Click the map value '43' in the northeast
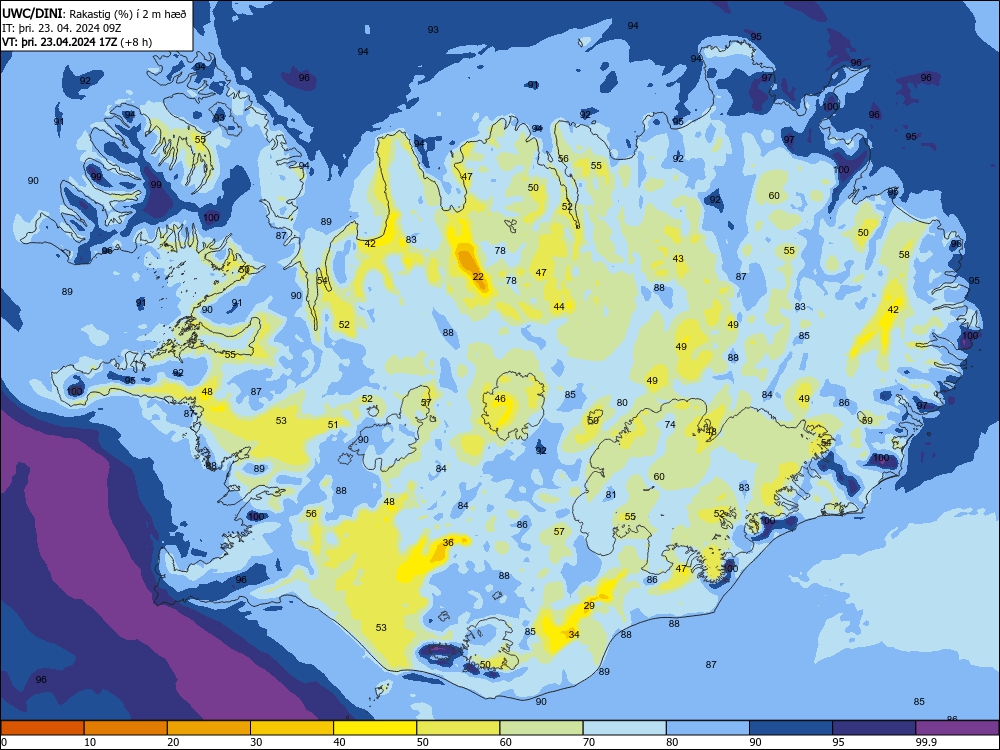Screen dimensions: 1000x750 [x=678, y=259]
